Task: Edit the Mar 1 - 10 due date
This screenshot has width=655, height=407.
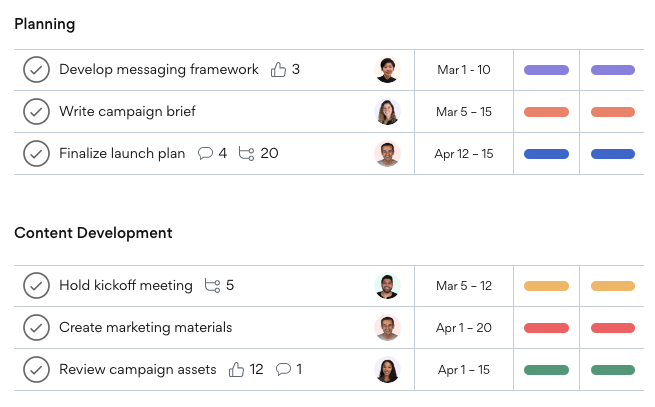Action: tap(464, 70)
